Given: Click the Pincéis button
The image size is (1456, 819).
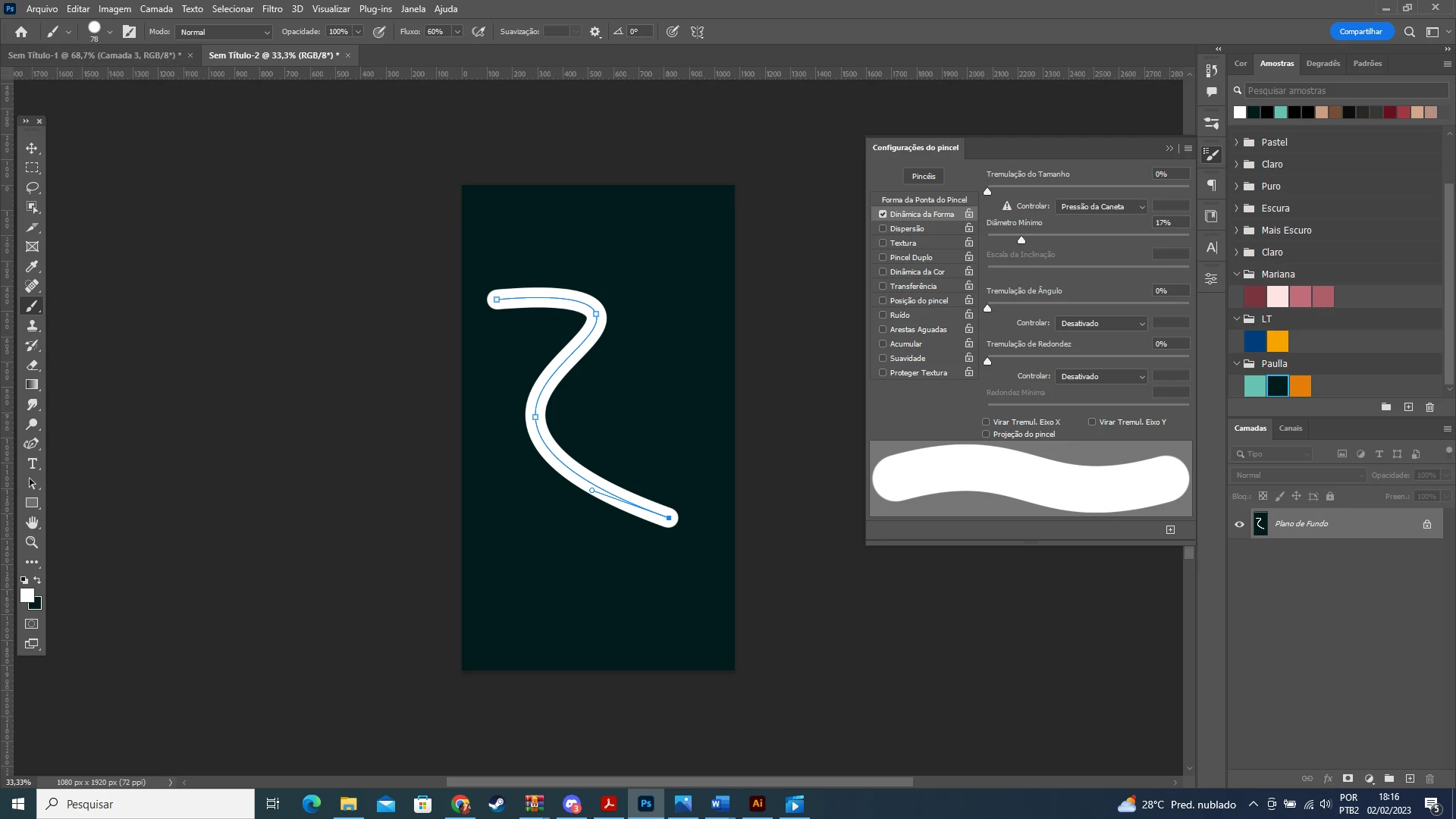Looking at the screenshot, I should click(x=923, y=176).
